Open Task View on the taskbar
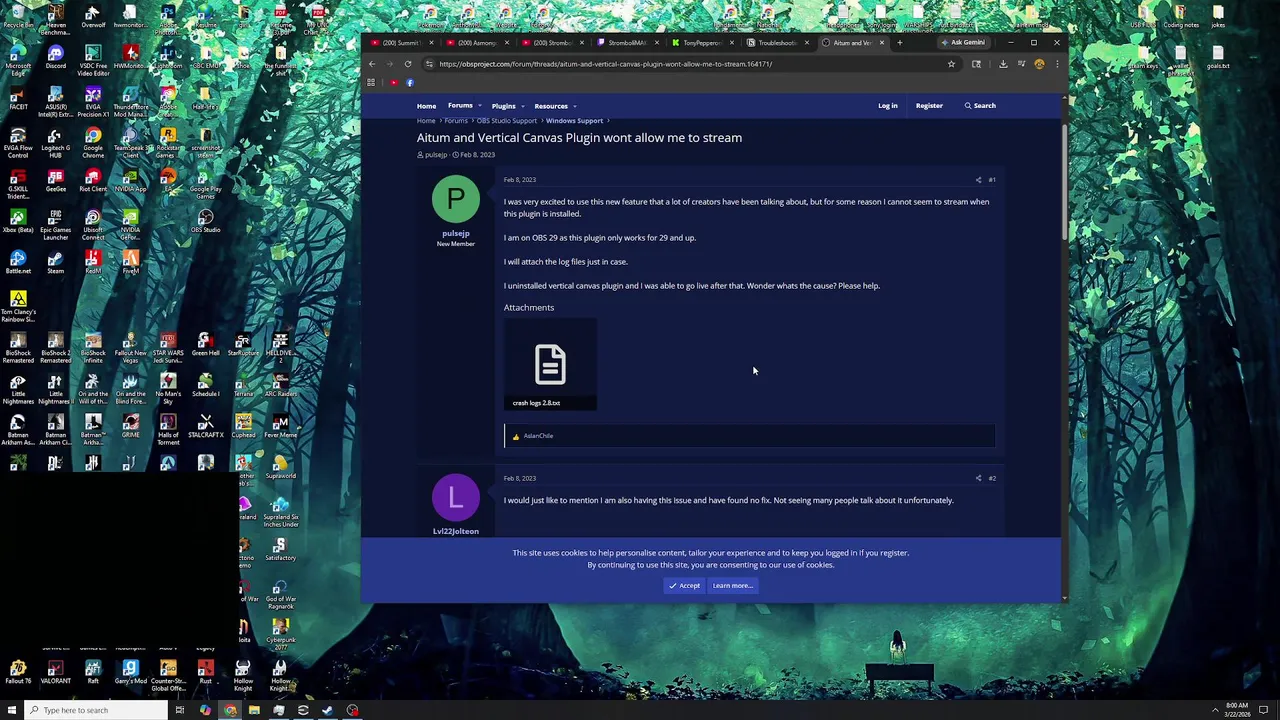 (179, 710)
